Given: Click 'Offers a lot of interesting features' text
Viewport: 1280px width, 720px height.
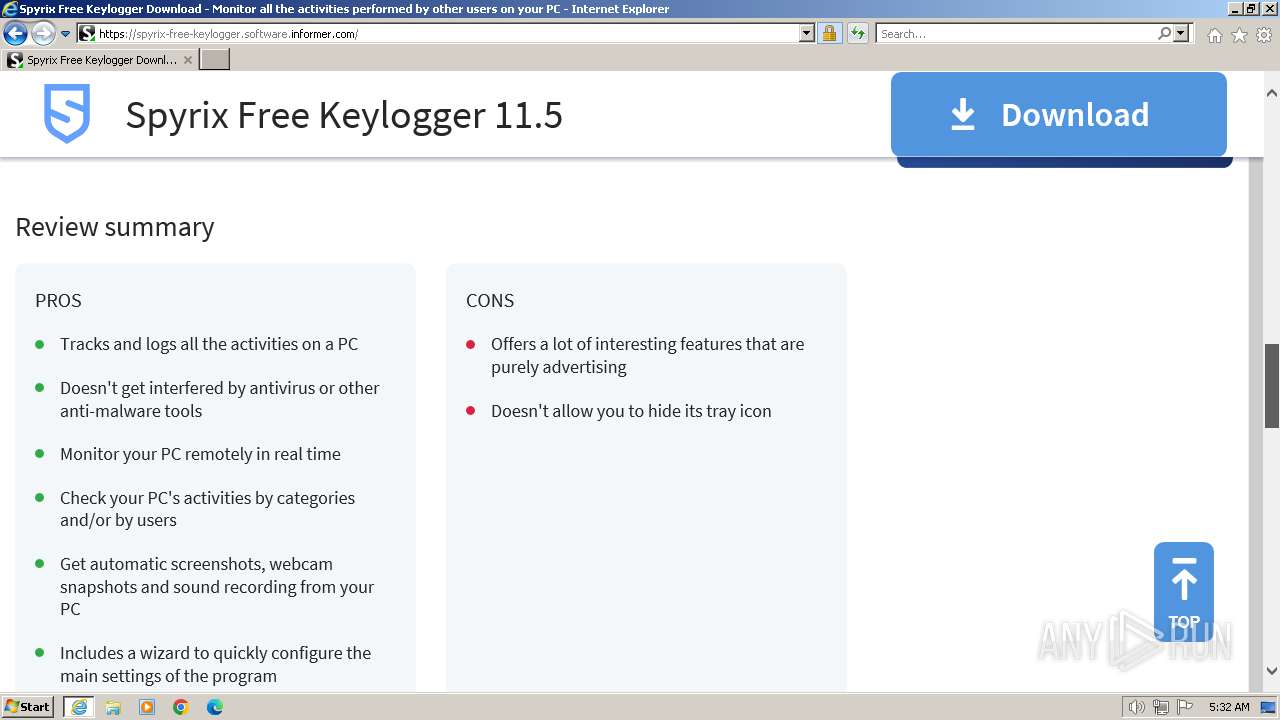Looking at the screenshot, I should pos(647,355).
